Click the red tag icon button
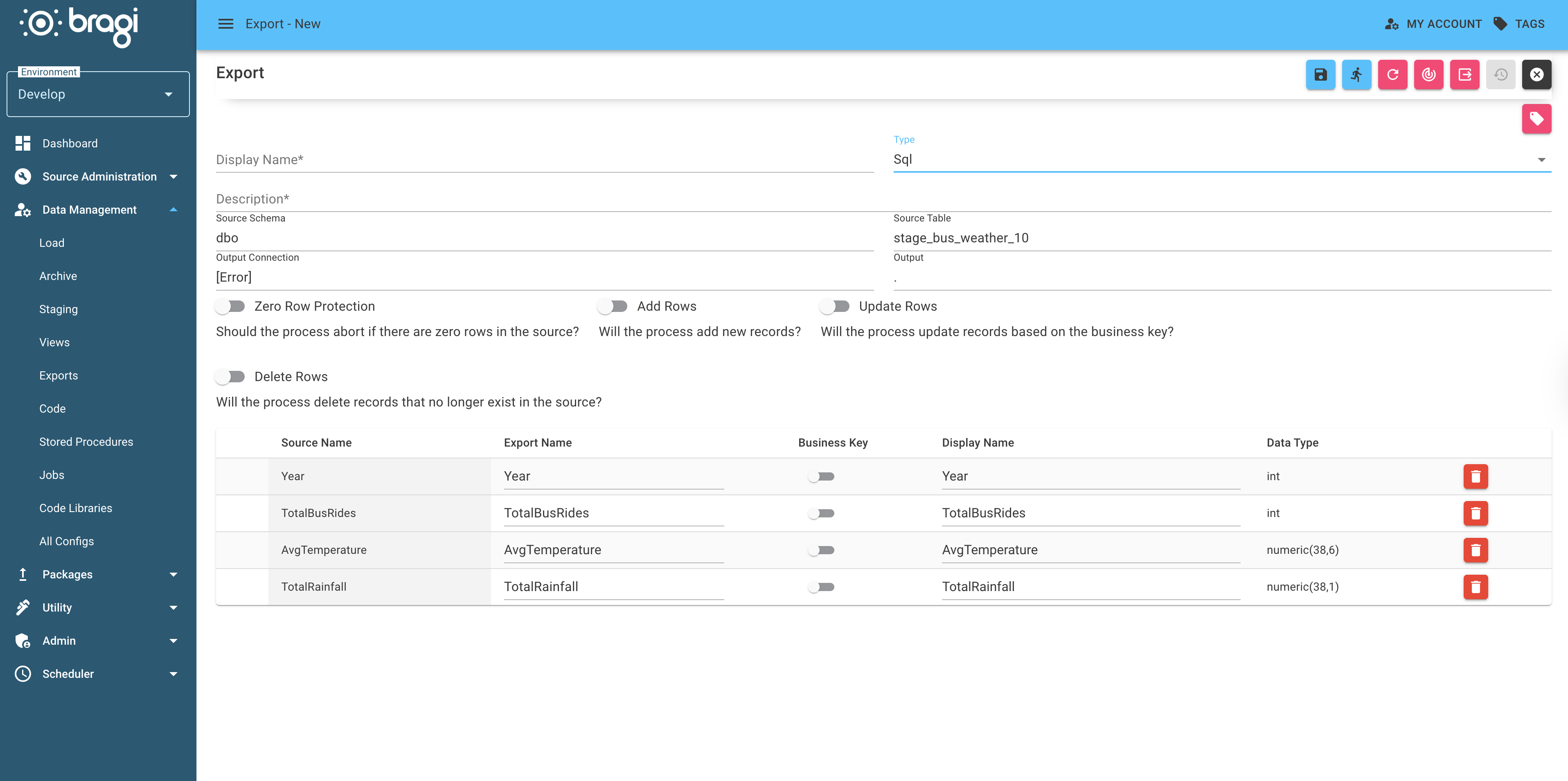Viewport: 1568px width, 781px height. point(1536,119)
